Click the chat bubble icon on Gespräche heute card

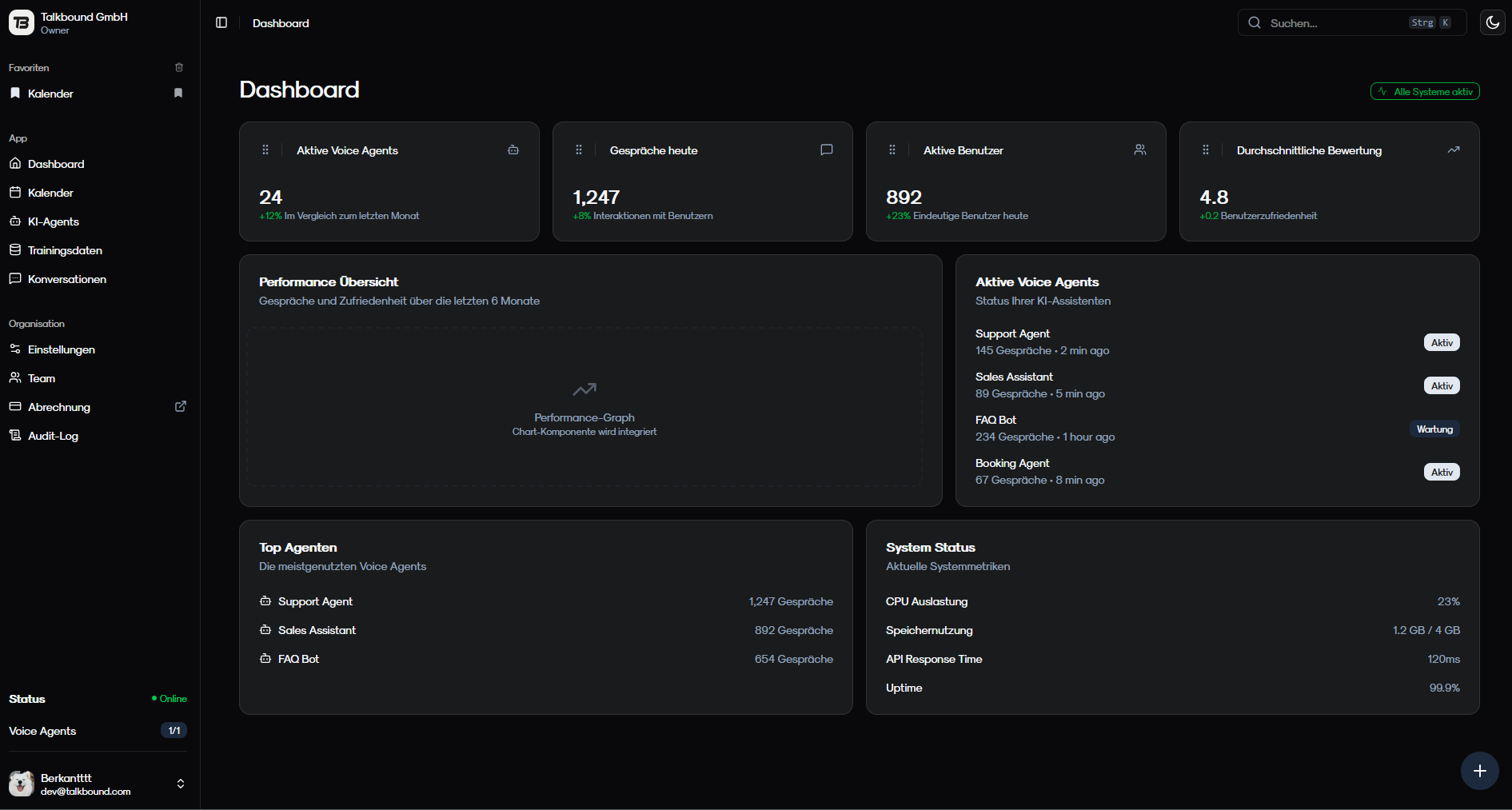pos(827,150)
